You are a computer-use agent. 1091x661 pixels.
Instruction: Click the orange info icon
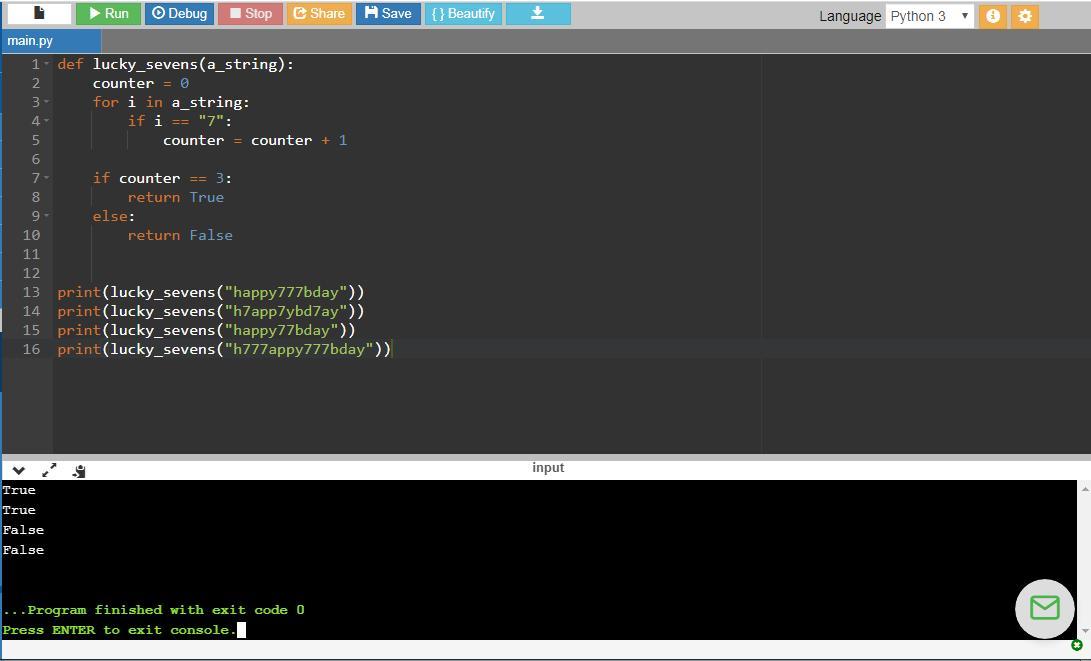992,16
